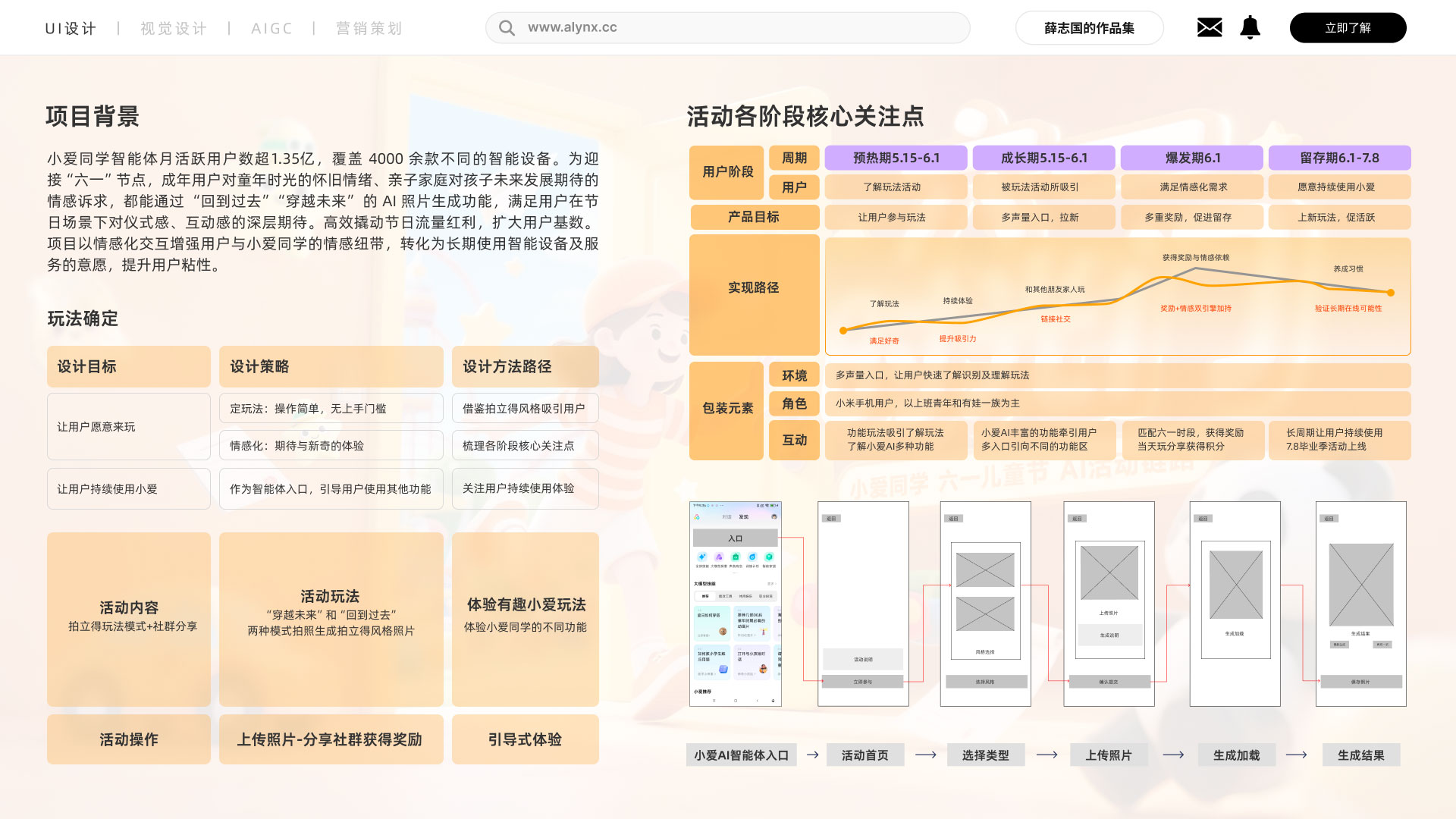This screenshot has width=1456, height=819.
Task: Click the purple 爆发期6.1 header
Action: coord(1192,158)
